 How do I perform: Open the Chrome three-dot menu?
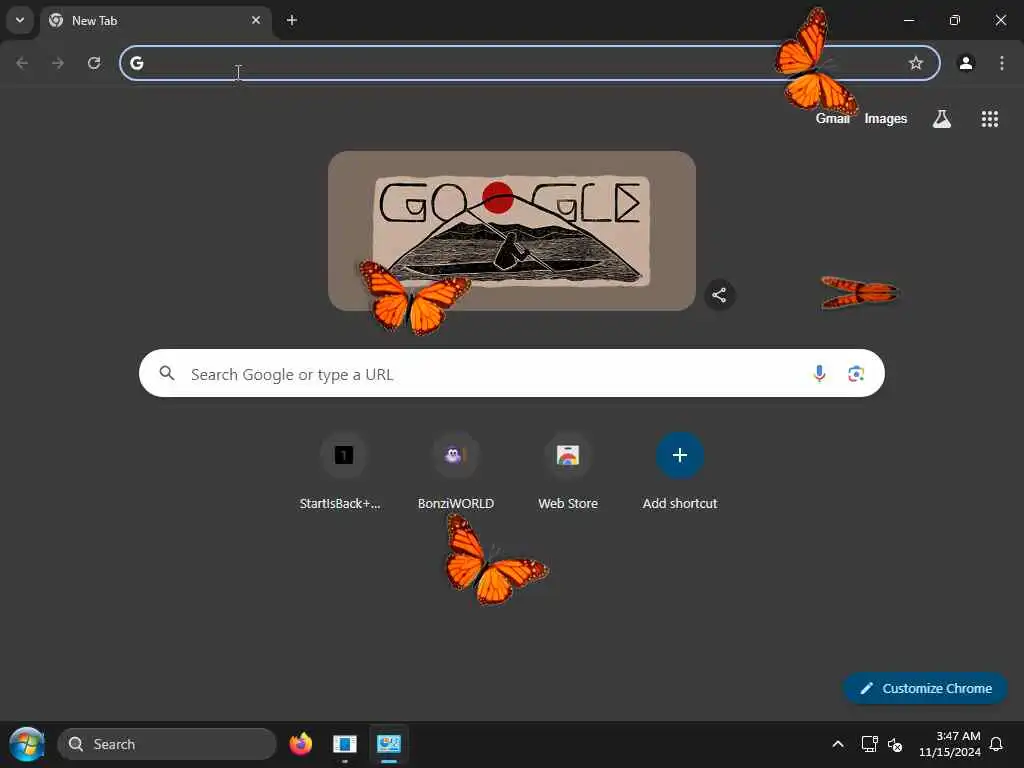click(1002, 63)
